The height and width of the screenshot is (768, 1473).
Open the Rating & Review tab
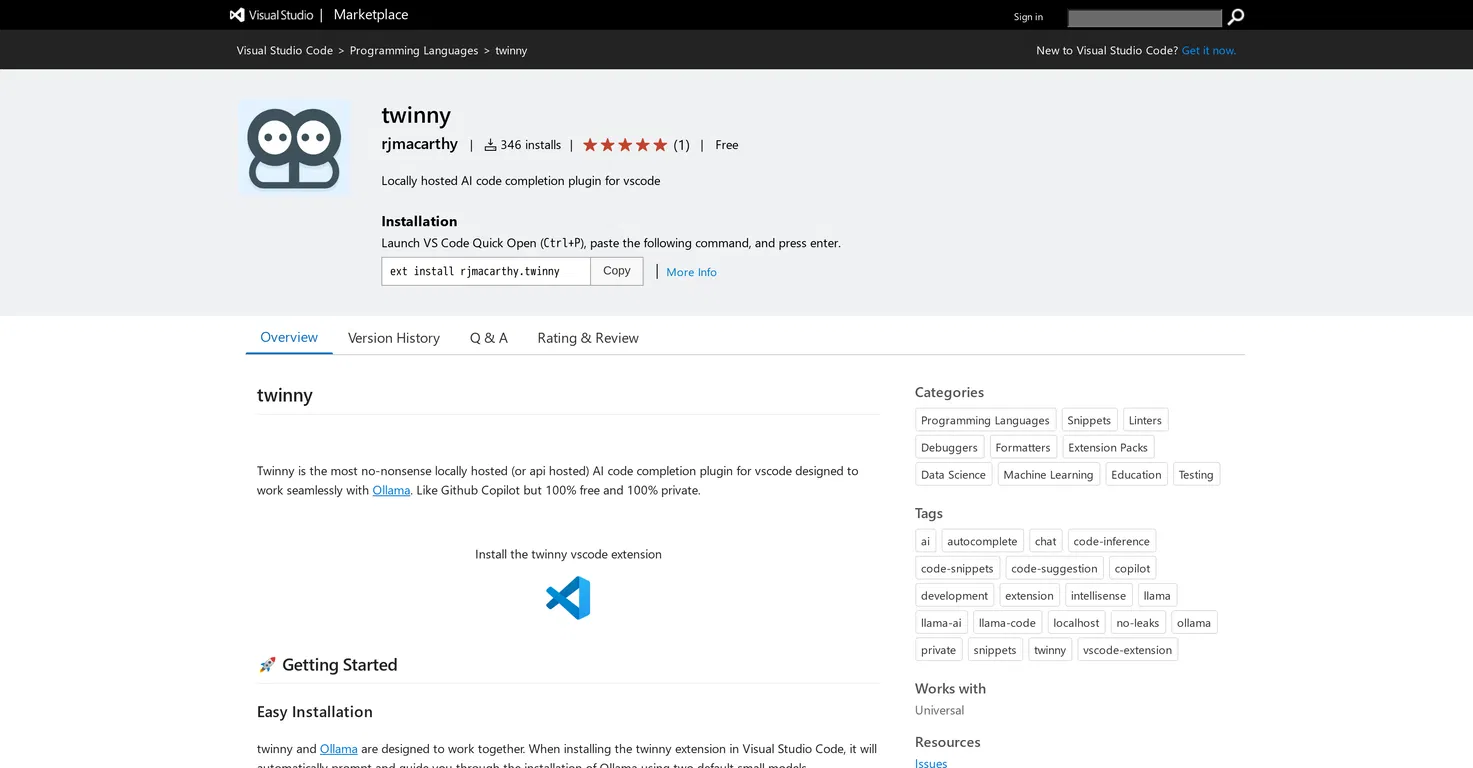(588, 338)
